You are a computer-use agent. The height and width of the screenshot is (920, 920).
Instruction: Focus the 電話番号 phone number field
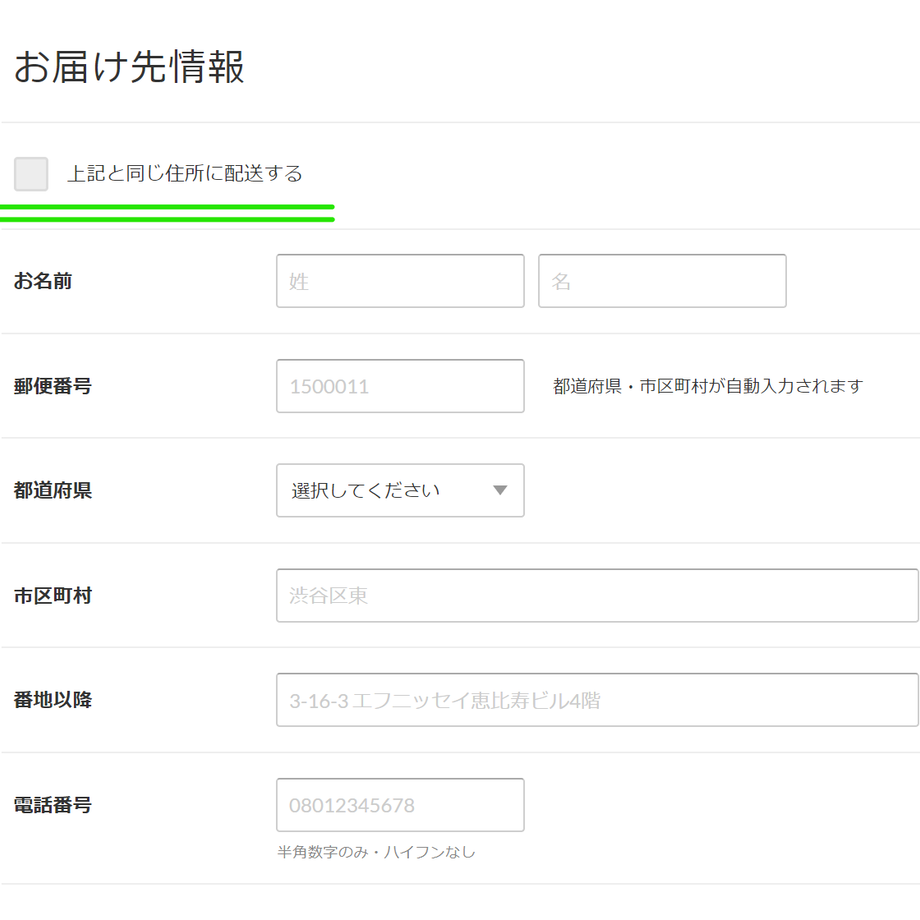400,805
